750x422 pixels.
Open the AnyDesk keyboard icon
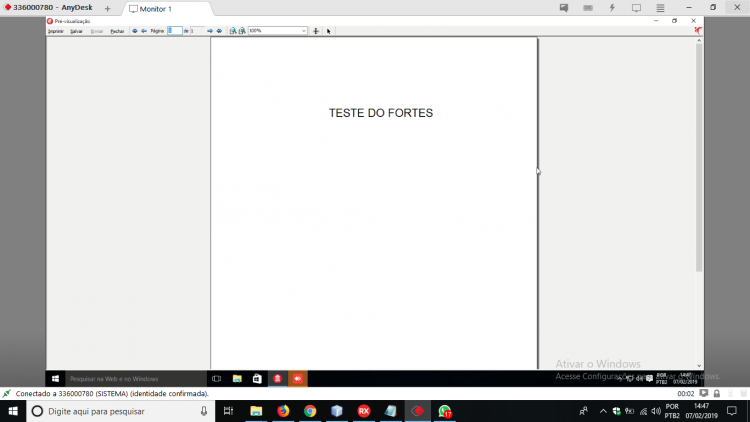[x=588, y=8]
